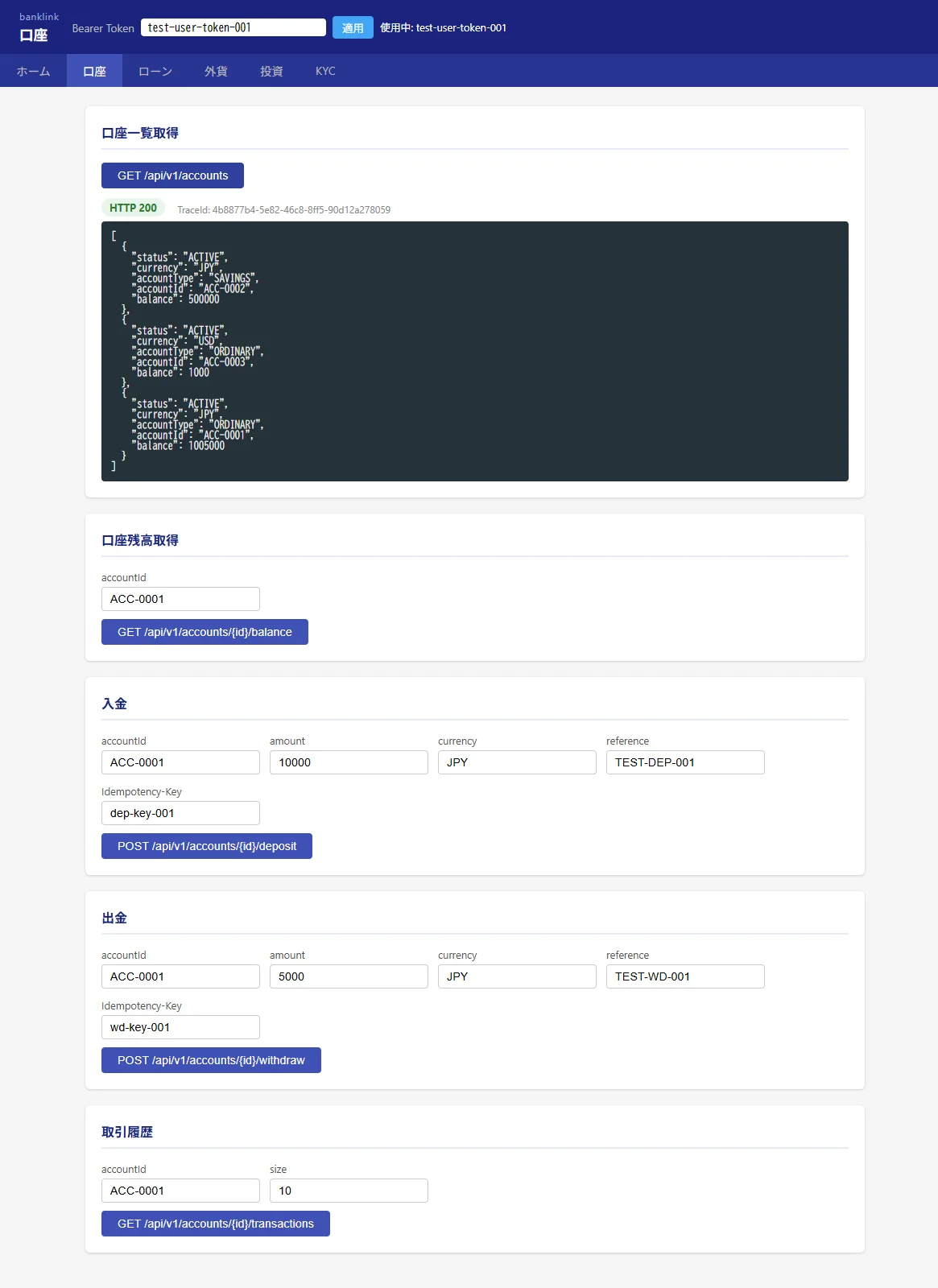Click the 口座一覧取得 heading

click(140, 133)
